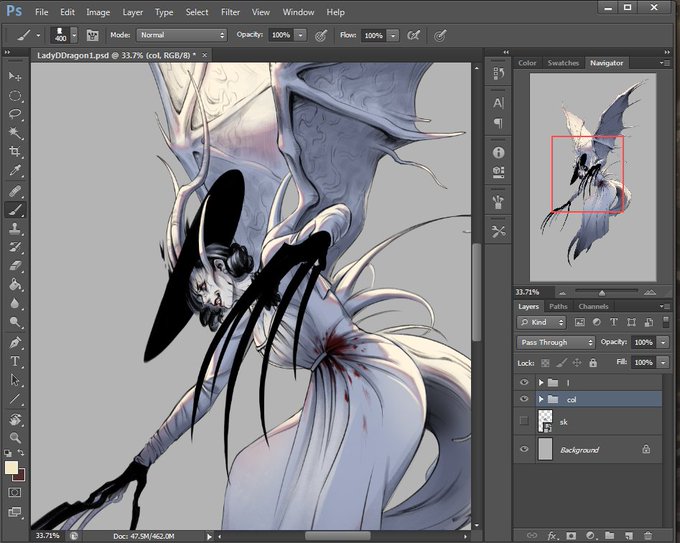Select the Eraser tool
This screenshot has width=680, height=543.
tap(15, 265)
